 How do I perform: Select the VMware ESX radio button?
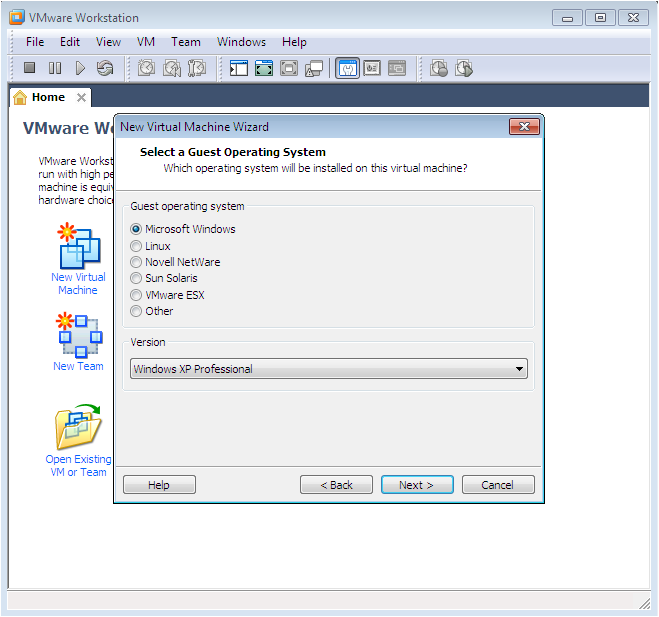pyautogui.click(x=136, y=295)
